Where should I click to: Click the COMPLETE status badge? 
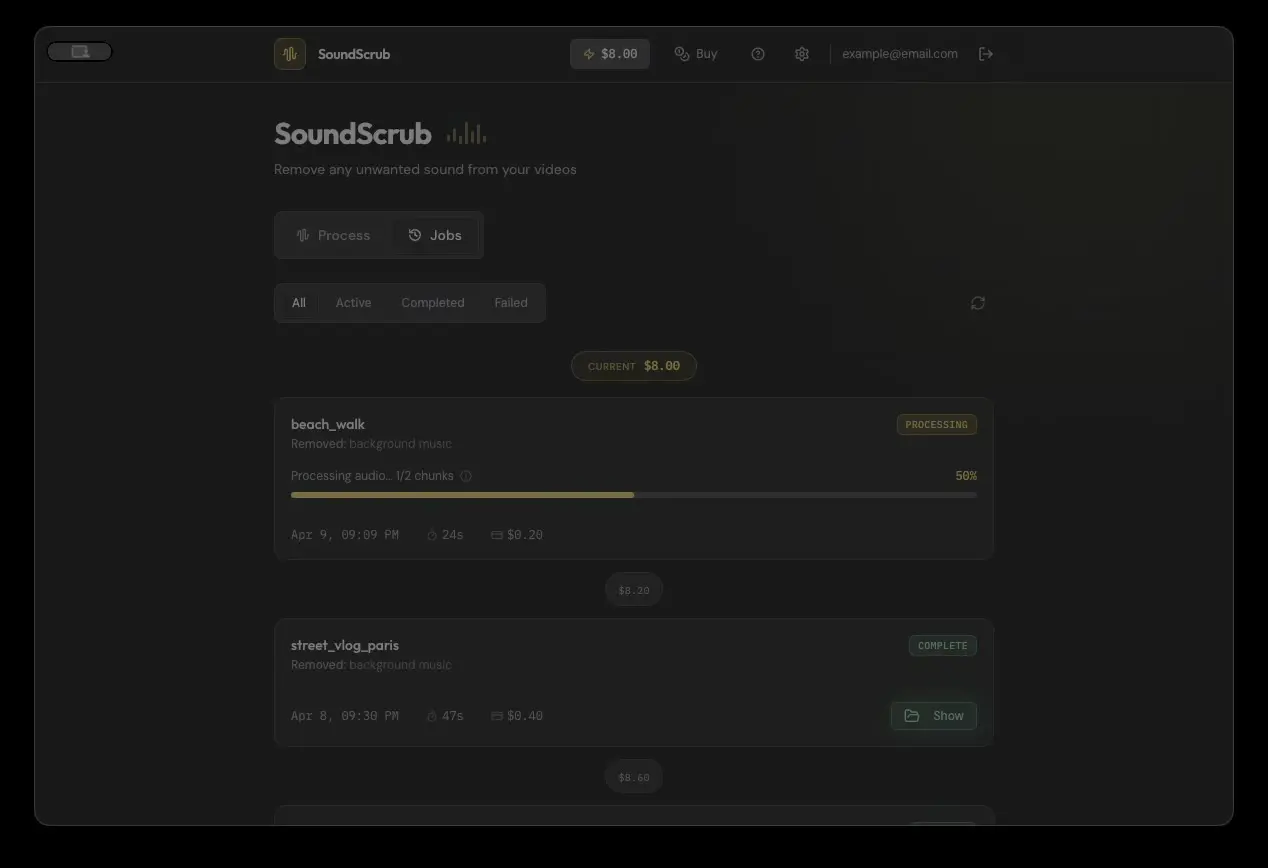point(943,646)
